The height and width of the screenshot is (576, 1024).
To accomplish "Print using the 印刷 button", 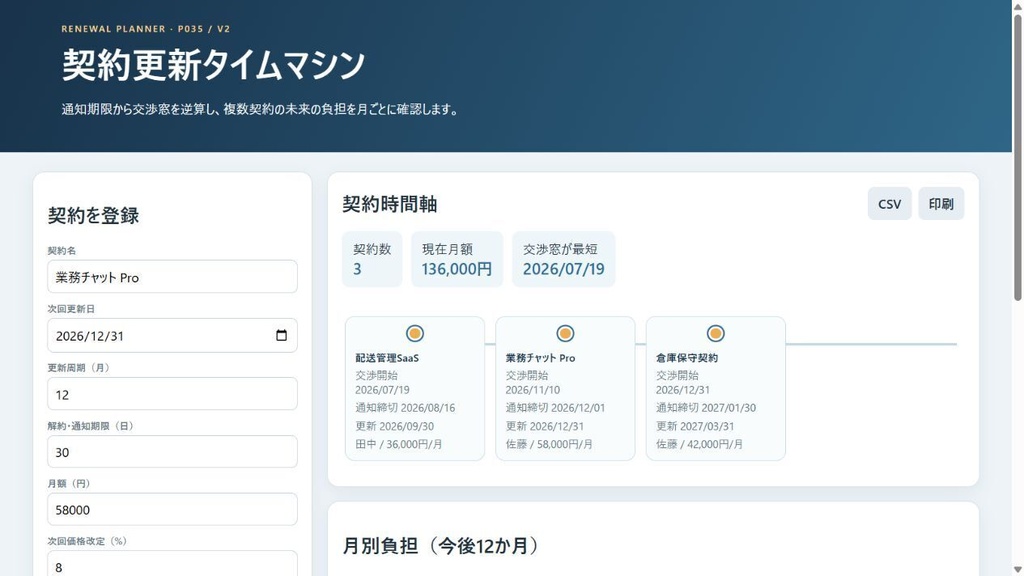I will click(x=941, y=204).
